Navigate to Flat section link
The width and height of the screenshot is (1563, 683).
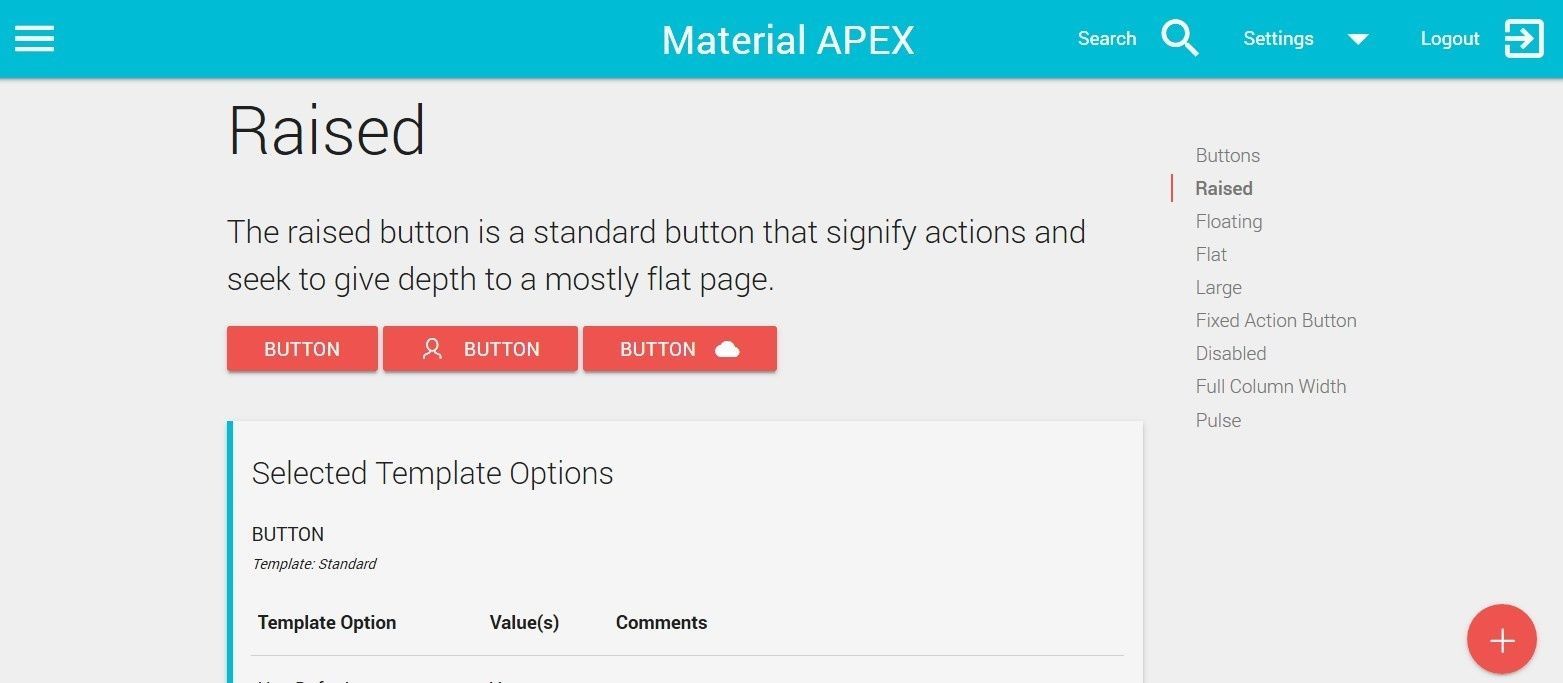(x=1211, y=254)
